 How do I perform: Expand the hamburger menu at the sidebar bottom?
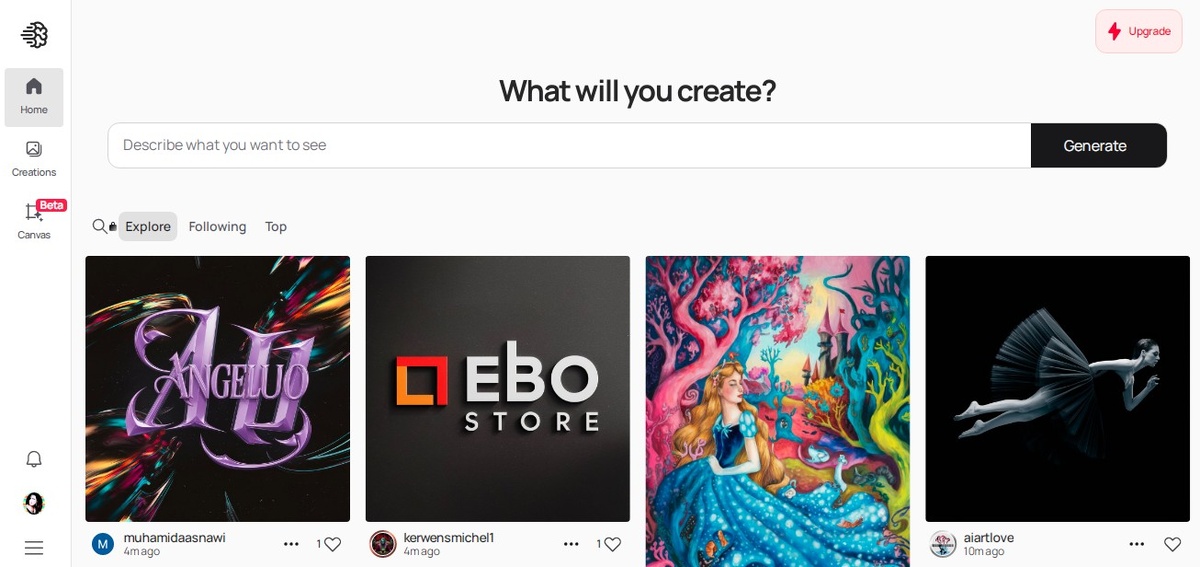(34, 547)
